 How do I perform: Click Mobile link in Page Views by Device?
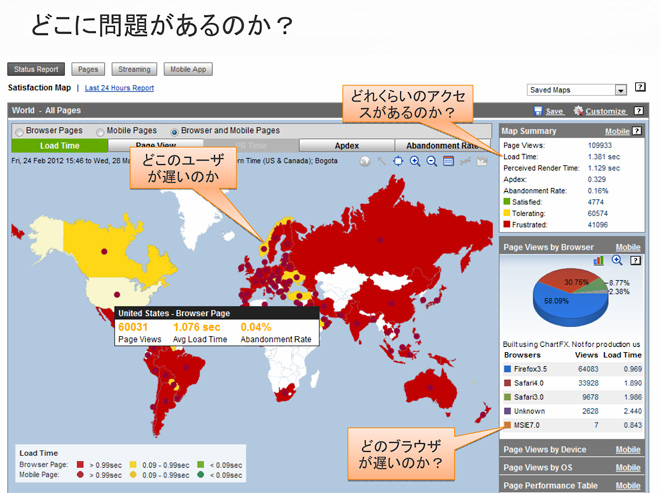[x=628, y=450]
